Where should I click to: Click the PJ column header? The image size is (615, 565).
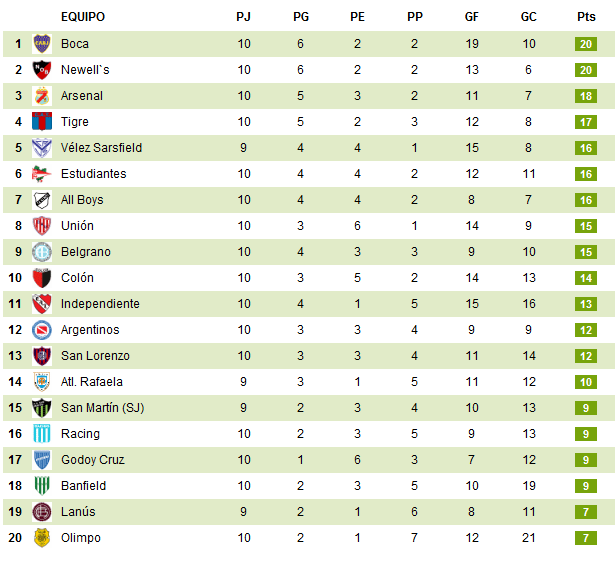pos(244,17)
